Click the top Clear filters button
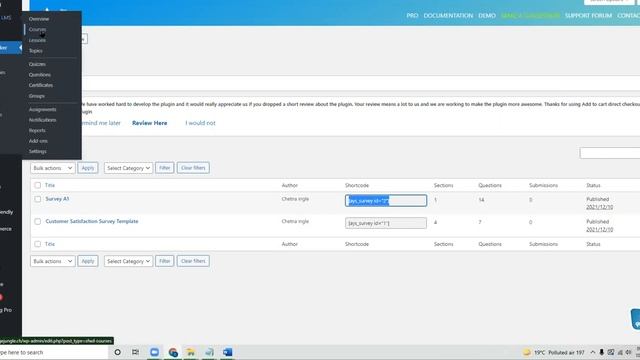The image size is (640, 360). [x=193, y=168]
